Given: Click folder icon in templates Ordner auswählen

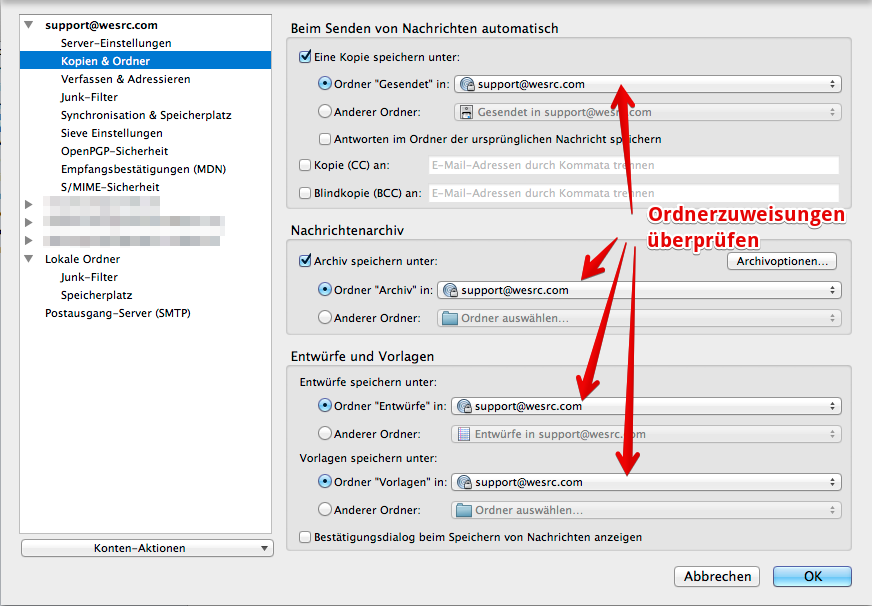Looking at the screenshot, I should (463, 510).
